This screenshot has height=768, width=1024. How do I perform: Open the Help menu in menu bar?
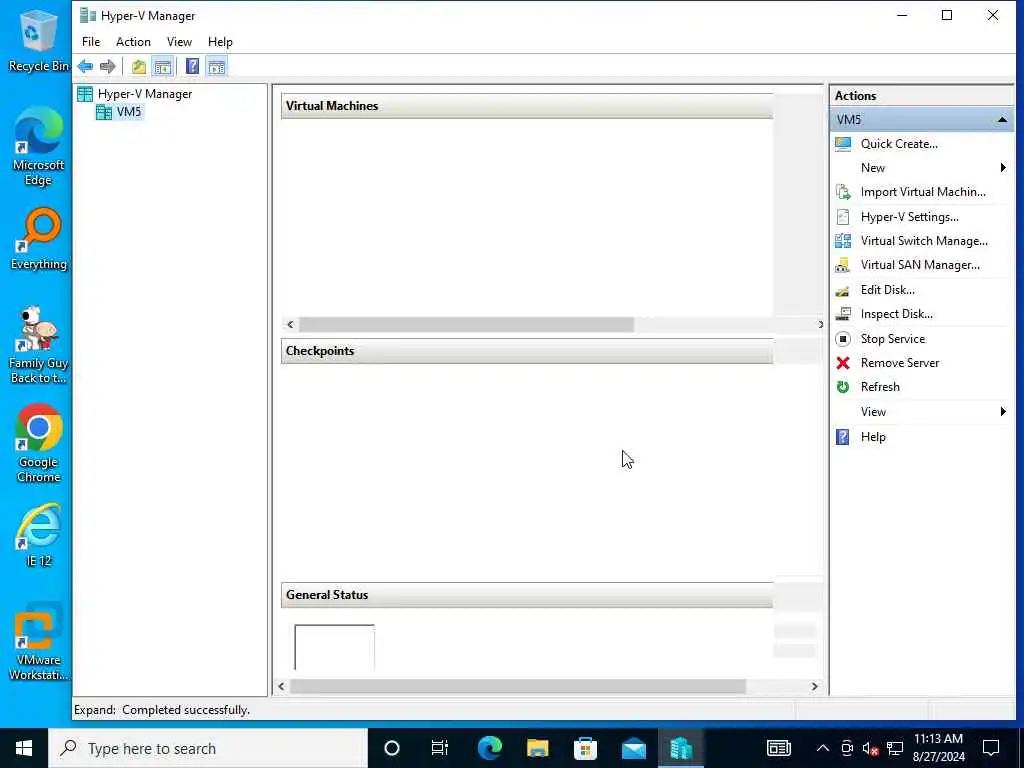click(220, 42)
